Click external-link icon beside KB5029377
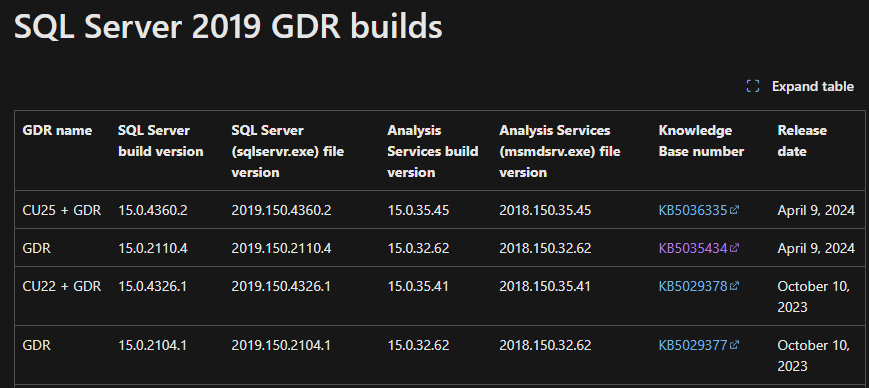This screenshot has height=388, width=869. (x=734, y=345)
